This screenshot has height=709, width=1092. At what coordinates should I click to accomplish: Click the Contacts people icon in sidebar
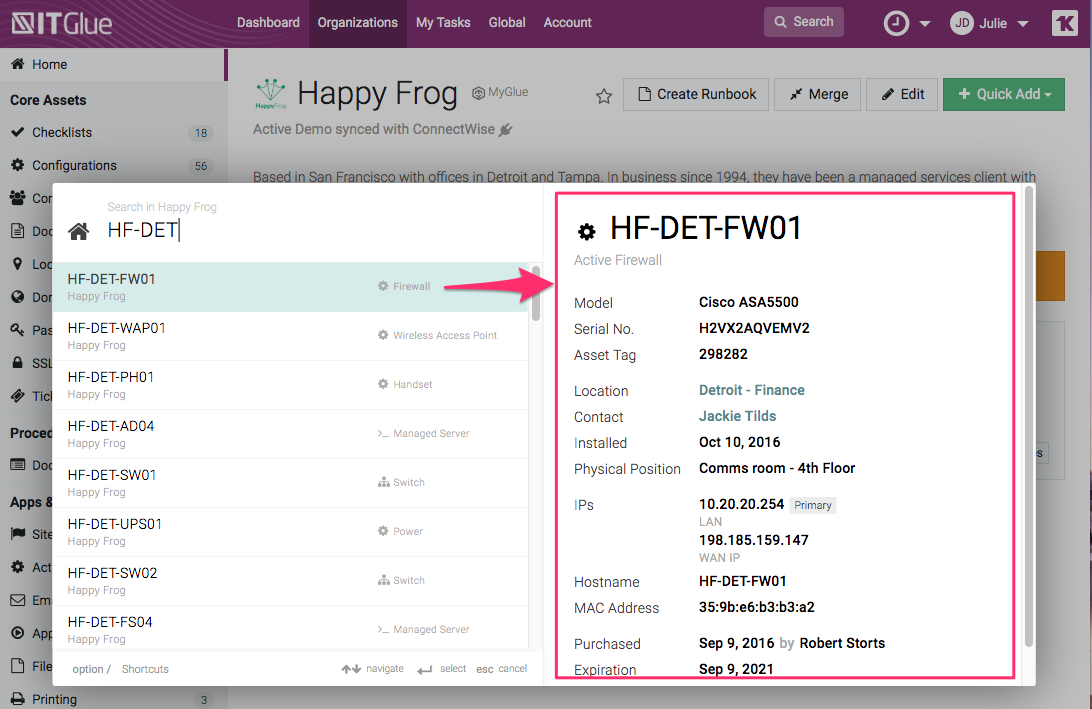pyautogui.click(x=17, y=198)
